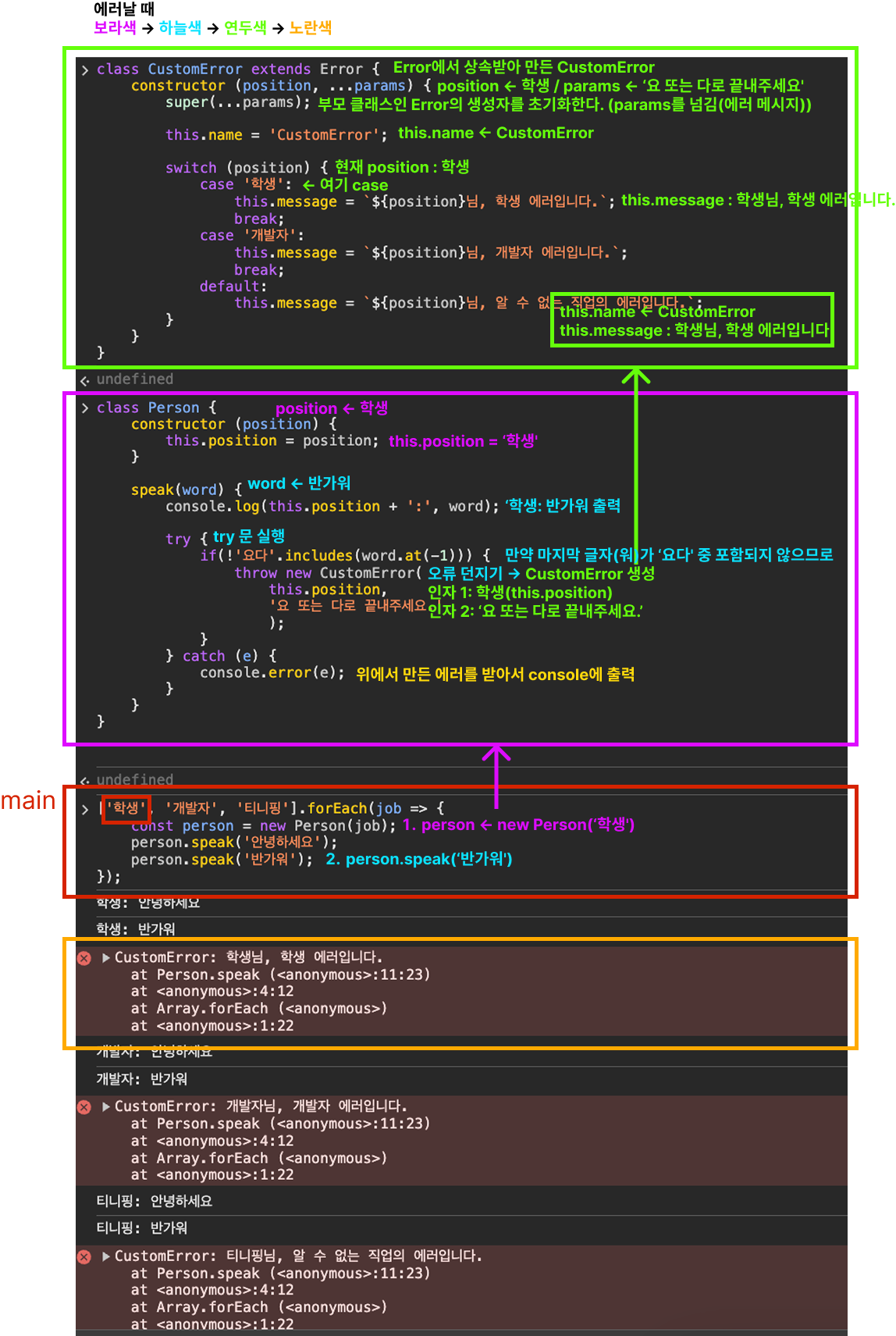This screenshot has width=896, height=1336.
Task: Open <anonymous>:4:12 link in 개발자님 error stack
Action: [226, 1141]
